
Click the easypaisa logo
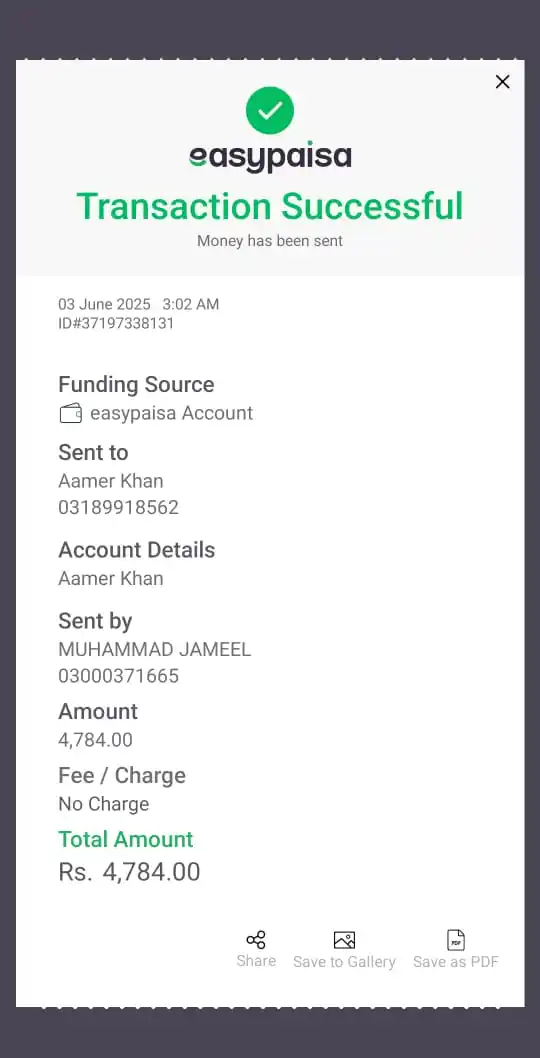[x=270, y=158]
